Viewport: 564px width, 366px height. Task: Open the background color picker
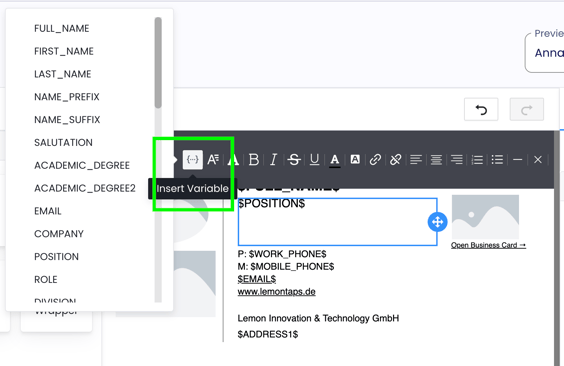pyautogui.click(x=355, y=159)
